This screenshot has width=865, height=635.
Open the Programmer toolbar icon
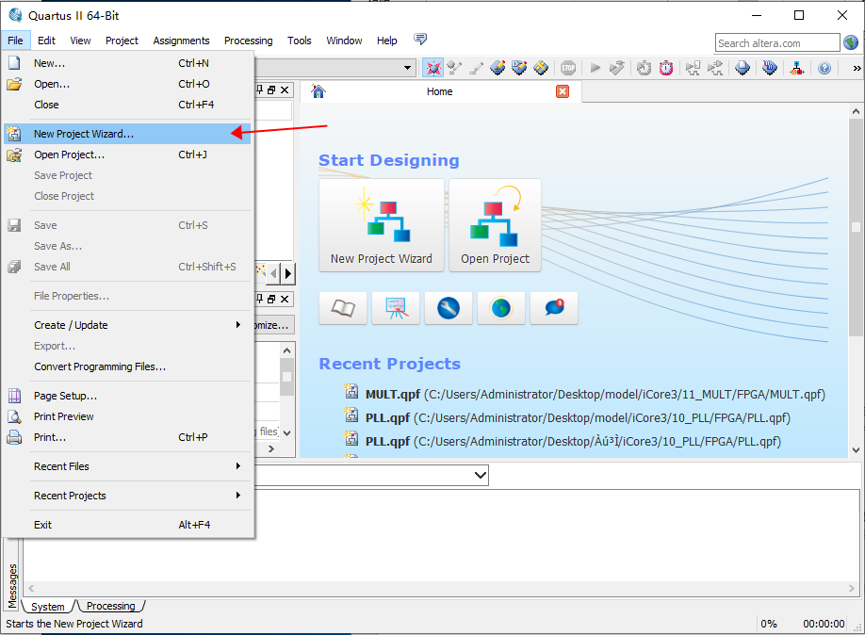tap(769, 68)
